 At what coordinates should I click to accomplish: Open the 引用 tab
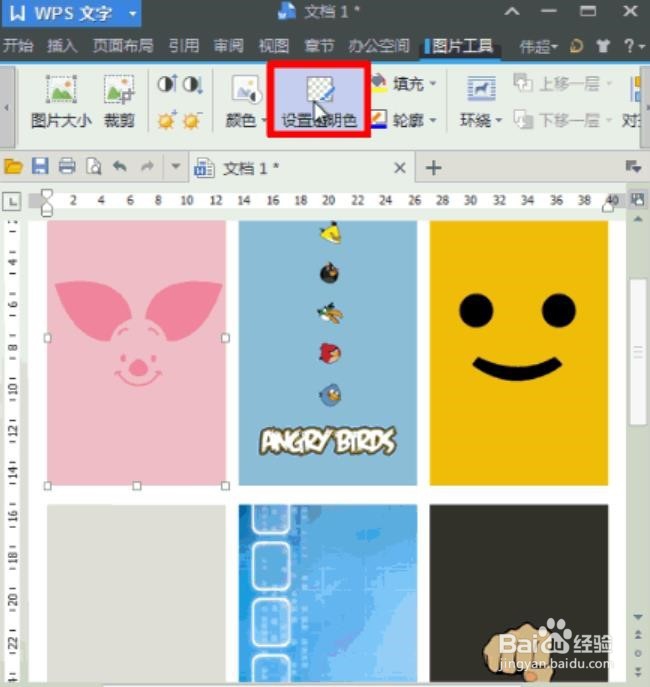[x=184, y=46]
